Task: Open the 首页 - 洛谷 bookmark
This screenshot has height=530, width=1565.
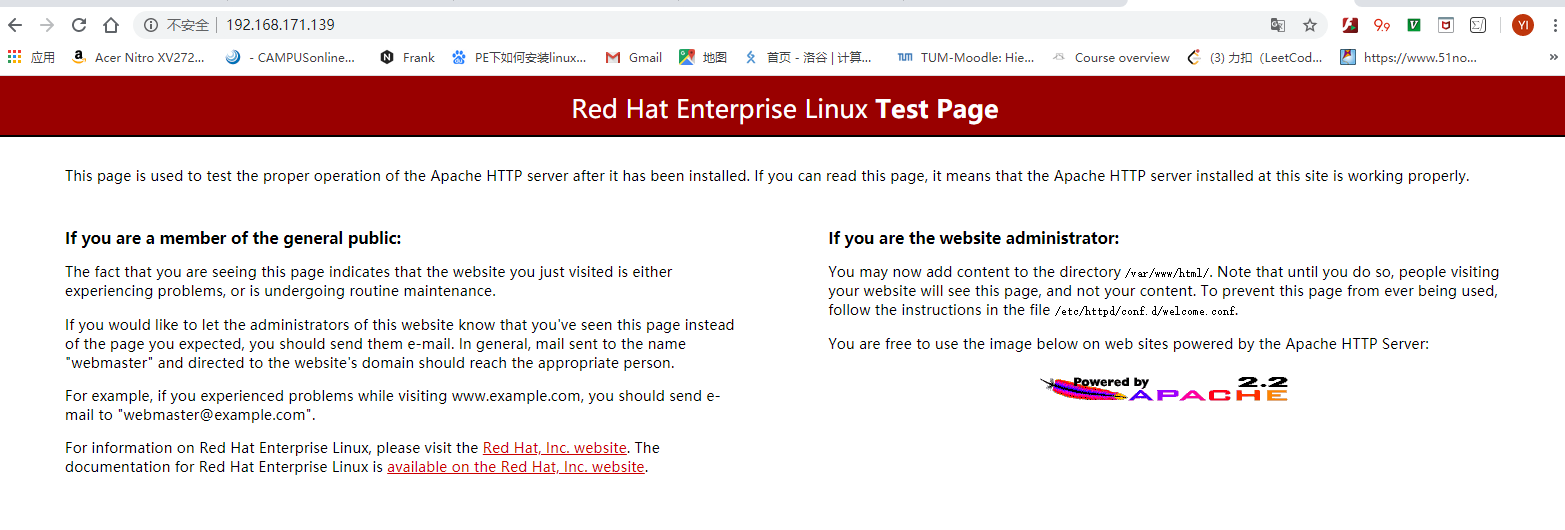Action: click(x=808, y=57)
